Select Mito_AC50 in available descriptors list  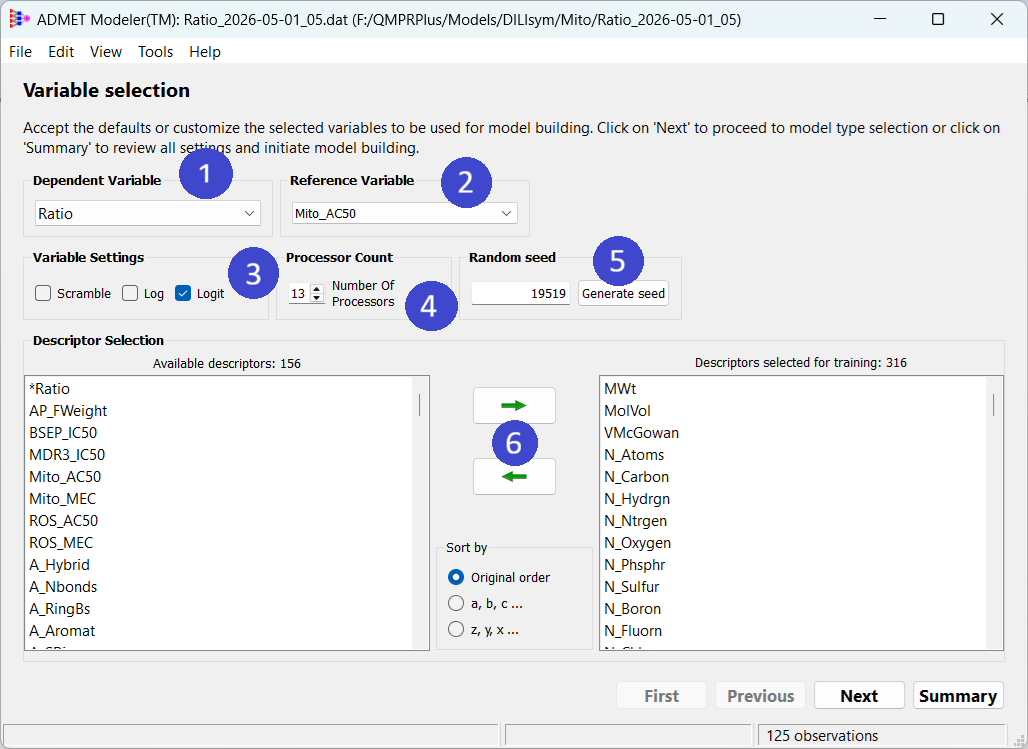[65, 477]
